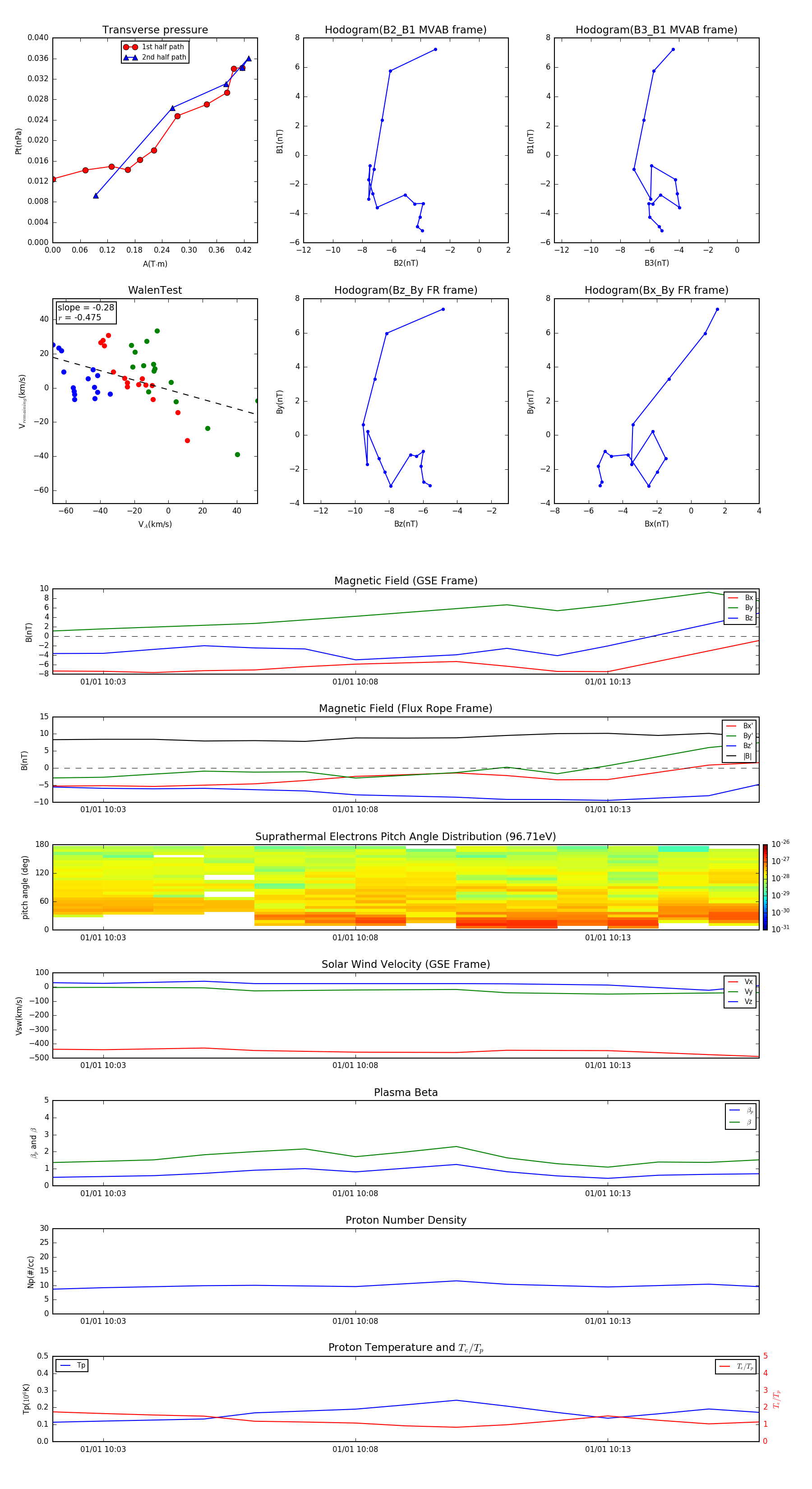Click the "By'" legend entry in flux rope panel
The height and width of the screenshot is (1489, 812).
coord(739,736)
